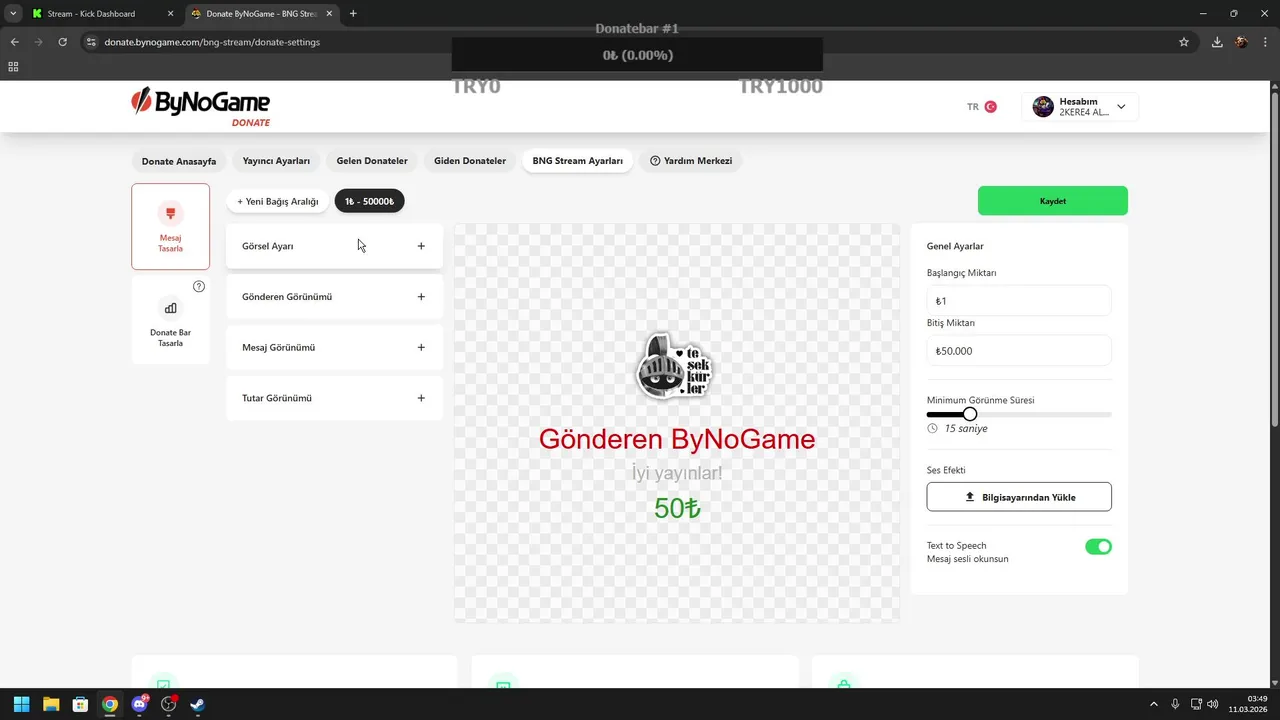The image size is (1280, 720).
Task: Click the thank-you knight sticker in preview
Action: tap(676, 366)
